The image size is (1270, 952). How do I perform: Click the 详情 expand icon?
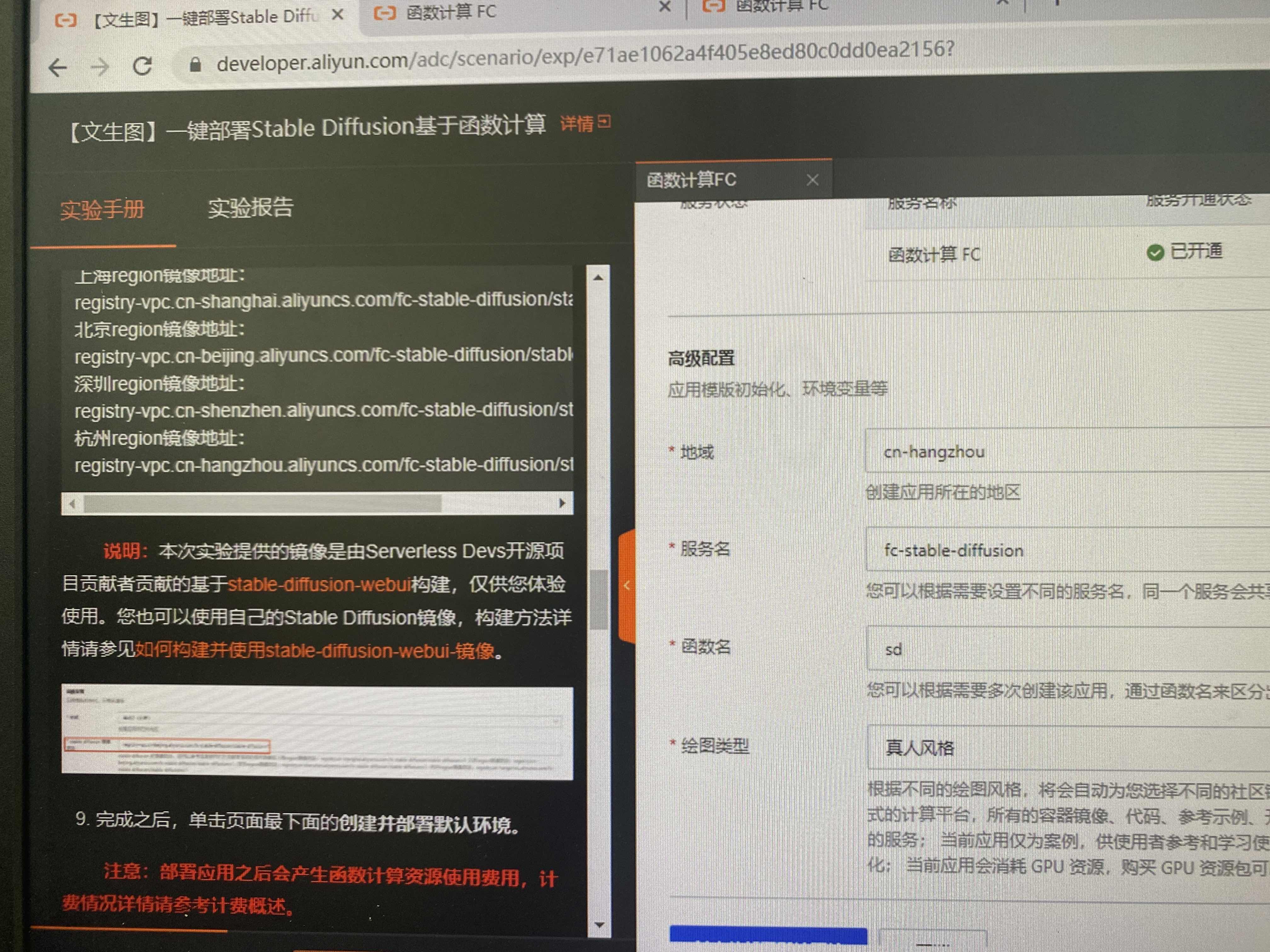tap(604, 122)
